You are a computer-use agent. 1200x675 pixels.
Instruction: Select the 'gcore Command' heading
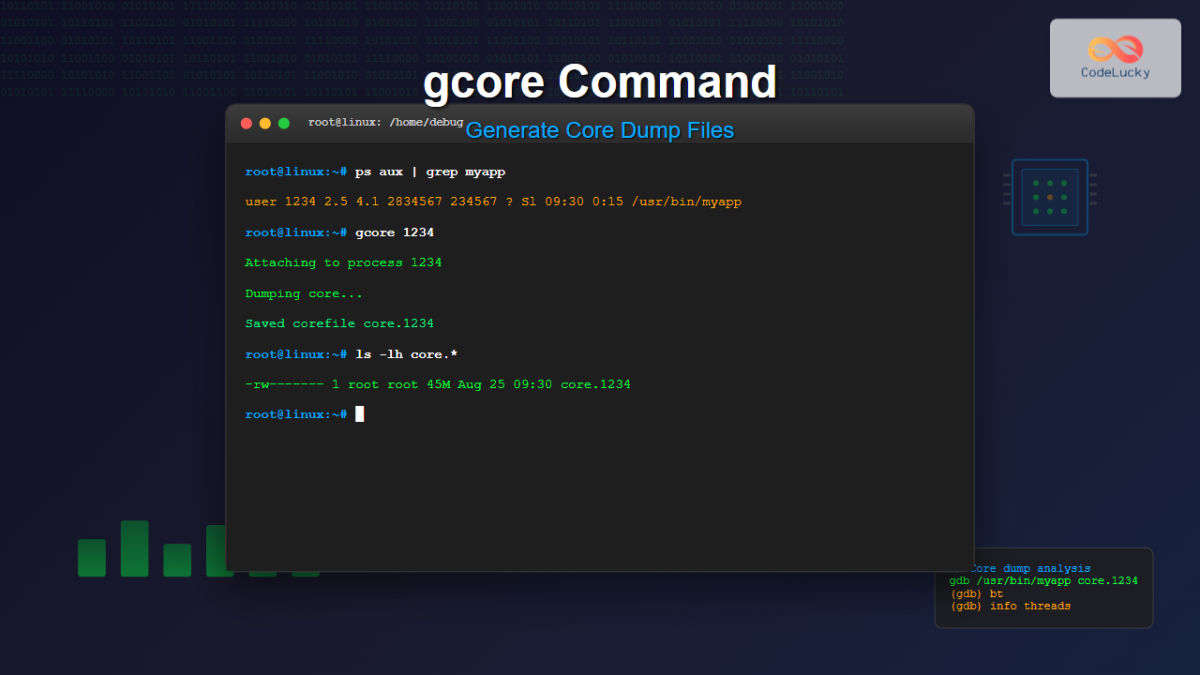pyautogui.click(x=599, y=82)
